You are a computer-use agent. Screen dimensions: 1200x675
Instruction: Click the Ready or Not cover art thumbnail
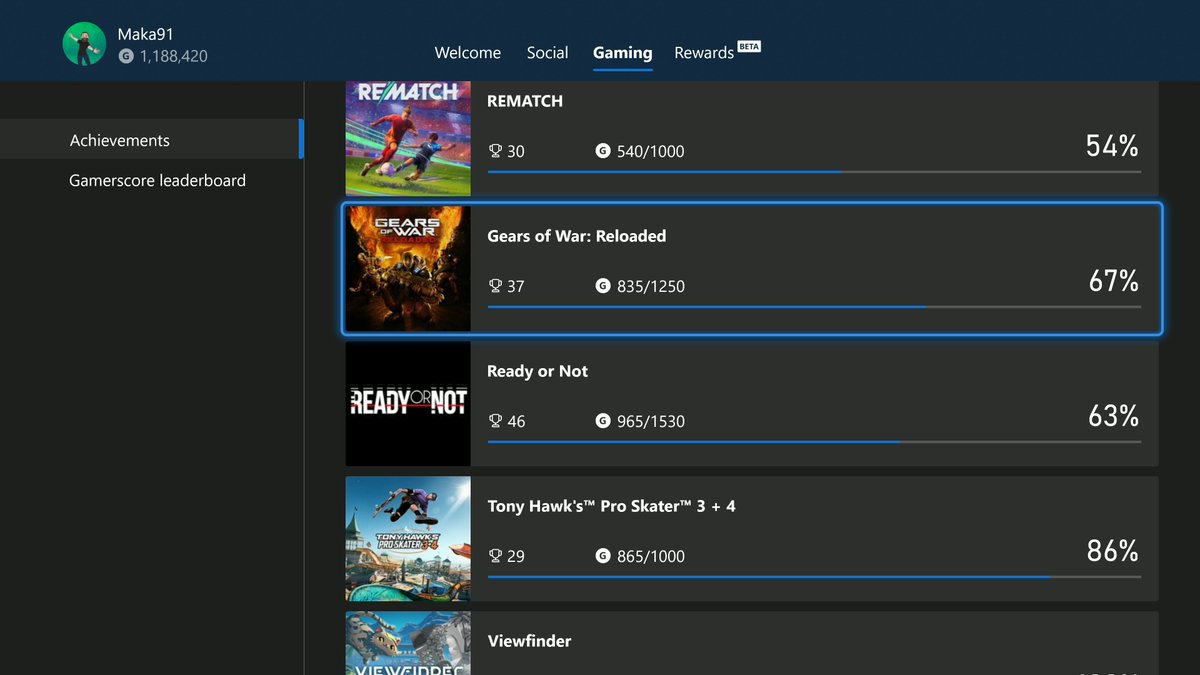(x=408, y=403)
